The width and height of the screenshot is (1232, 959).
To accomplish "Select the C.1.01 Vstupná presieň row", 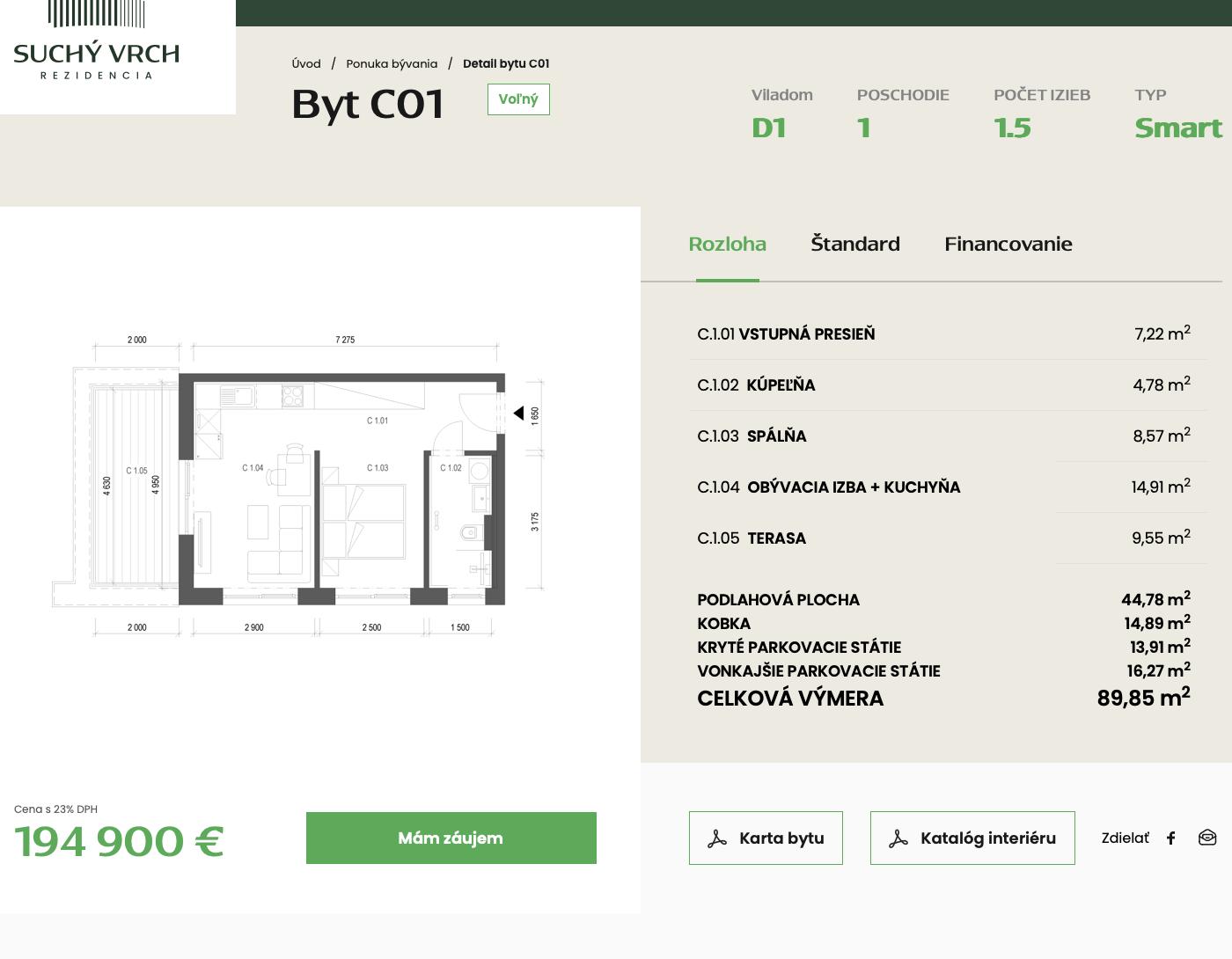I will pos(942,334).
